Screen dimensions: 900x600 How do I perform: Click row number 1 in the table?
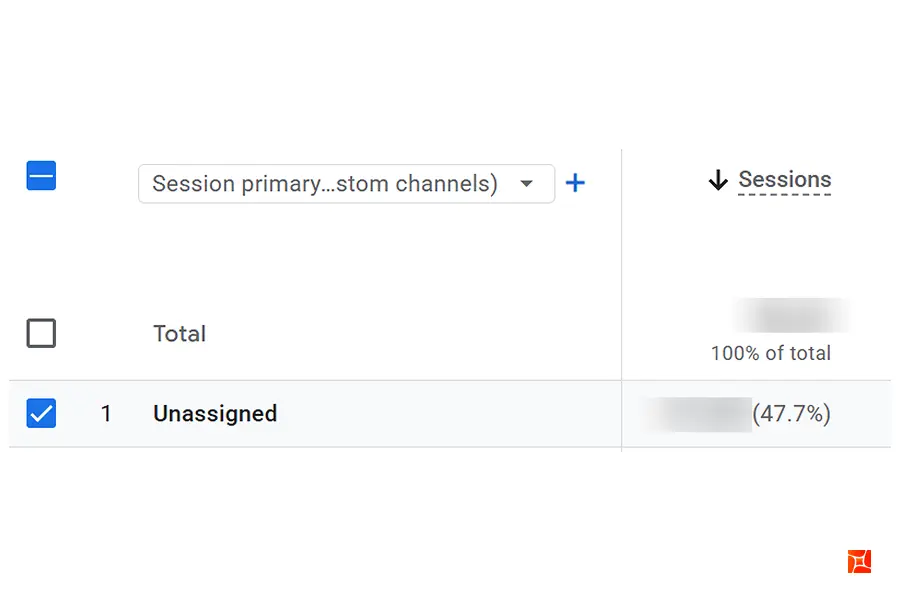point(106,413)
